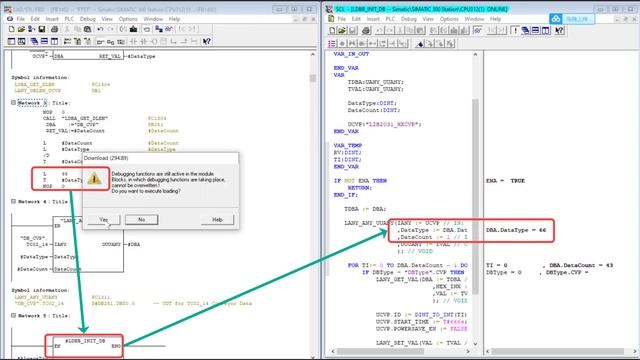Image resolution: width=640 pixels, height=360 pixels.
Task: Click Paste icon in LAD/STL/FBD toolbar
Action: click(87, 29)
